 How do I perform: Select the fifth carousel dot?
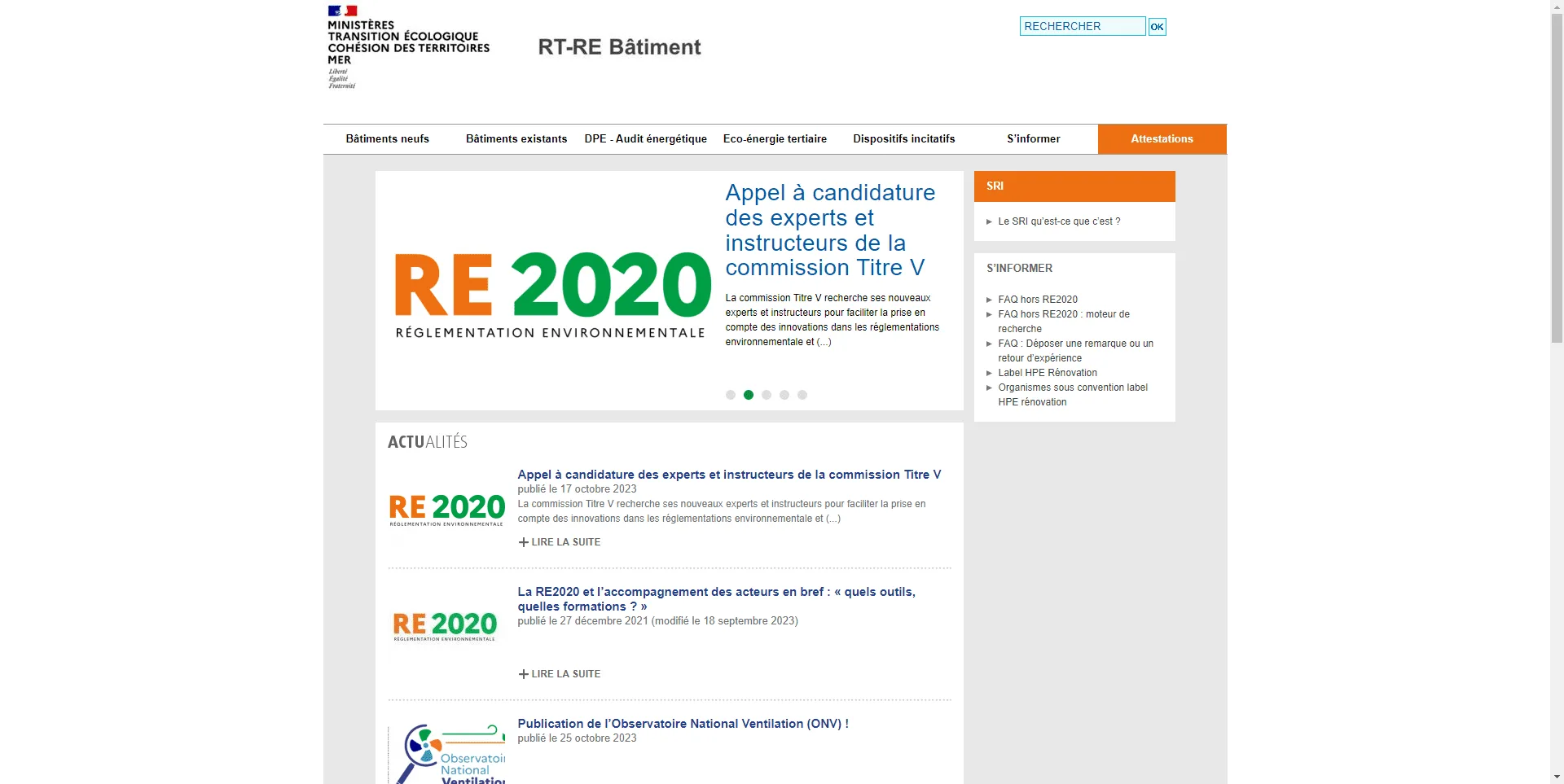(802, 395)
